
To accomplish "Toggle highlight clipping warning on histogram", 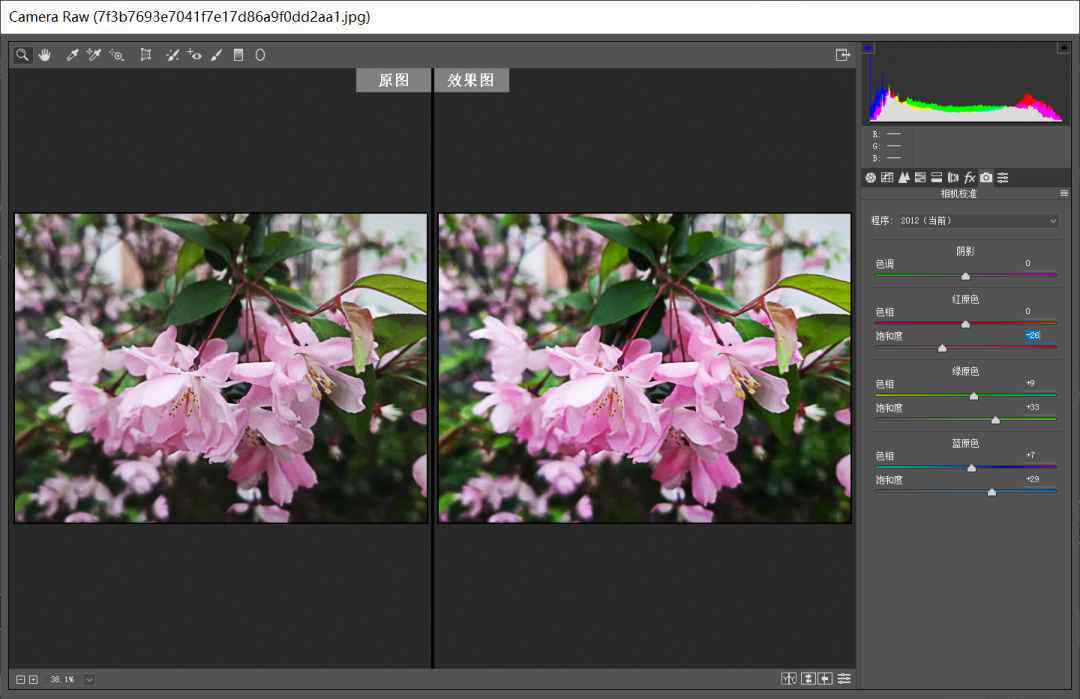I will (x=1063, y=48).
